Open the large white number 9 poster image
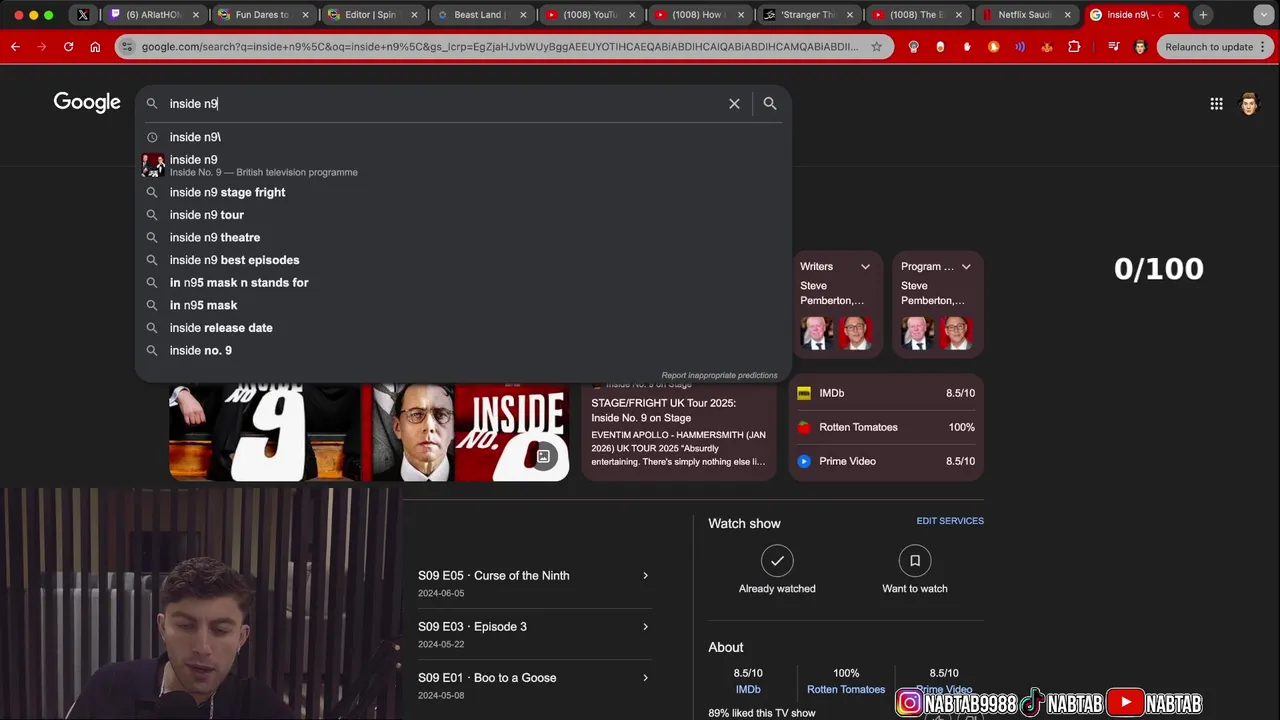 [x=264, y=432]
